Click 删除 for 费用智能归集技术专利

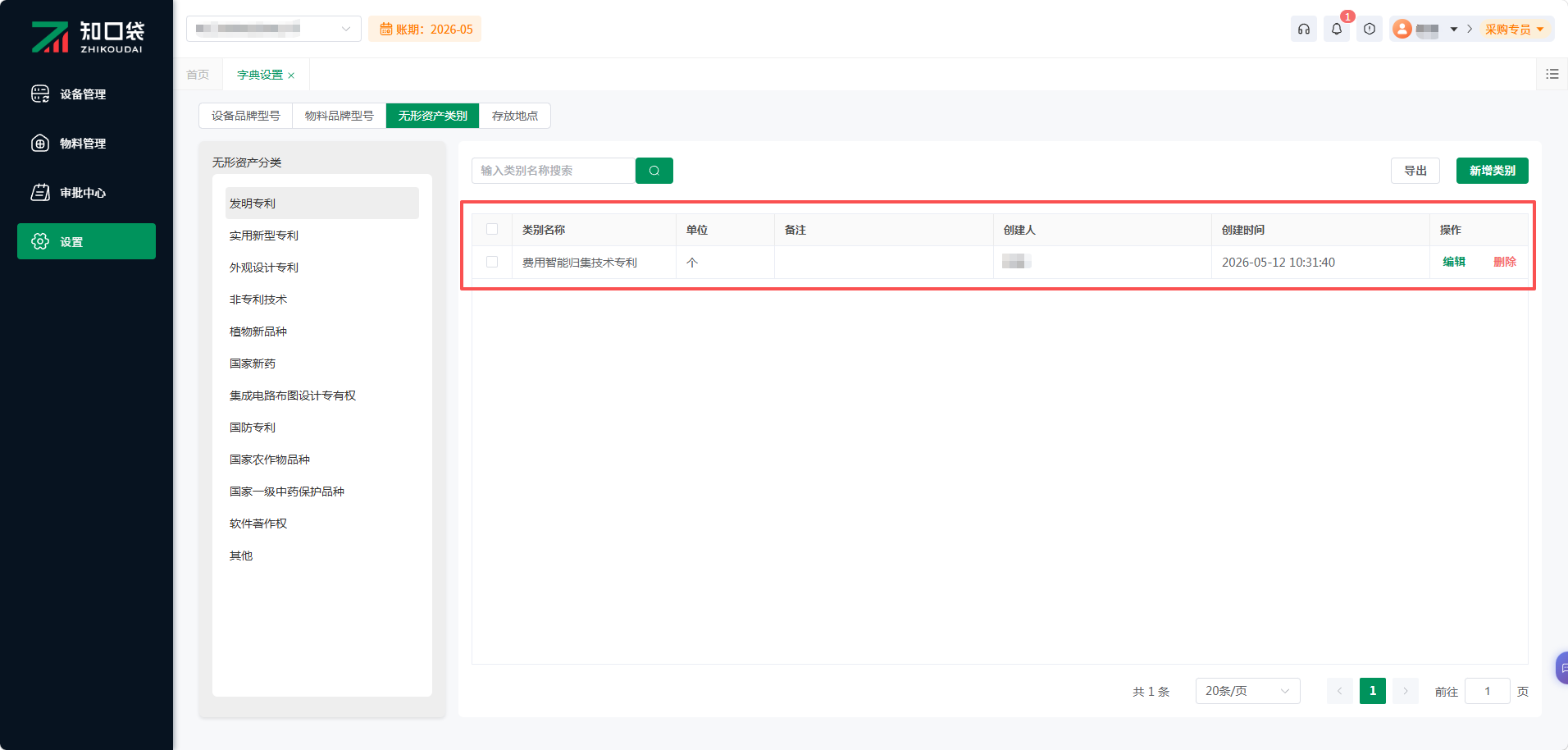[1505, 262]
